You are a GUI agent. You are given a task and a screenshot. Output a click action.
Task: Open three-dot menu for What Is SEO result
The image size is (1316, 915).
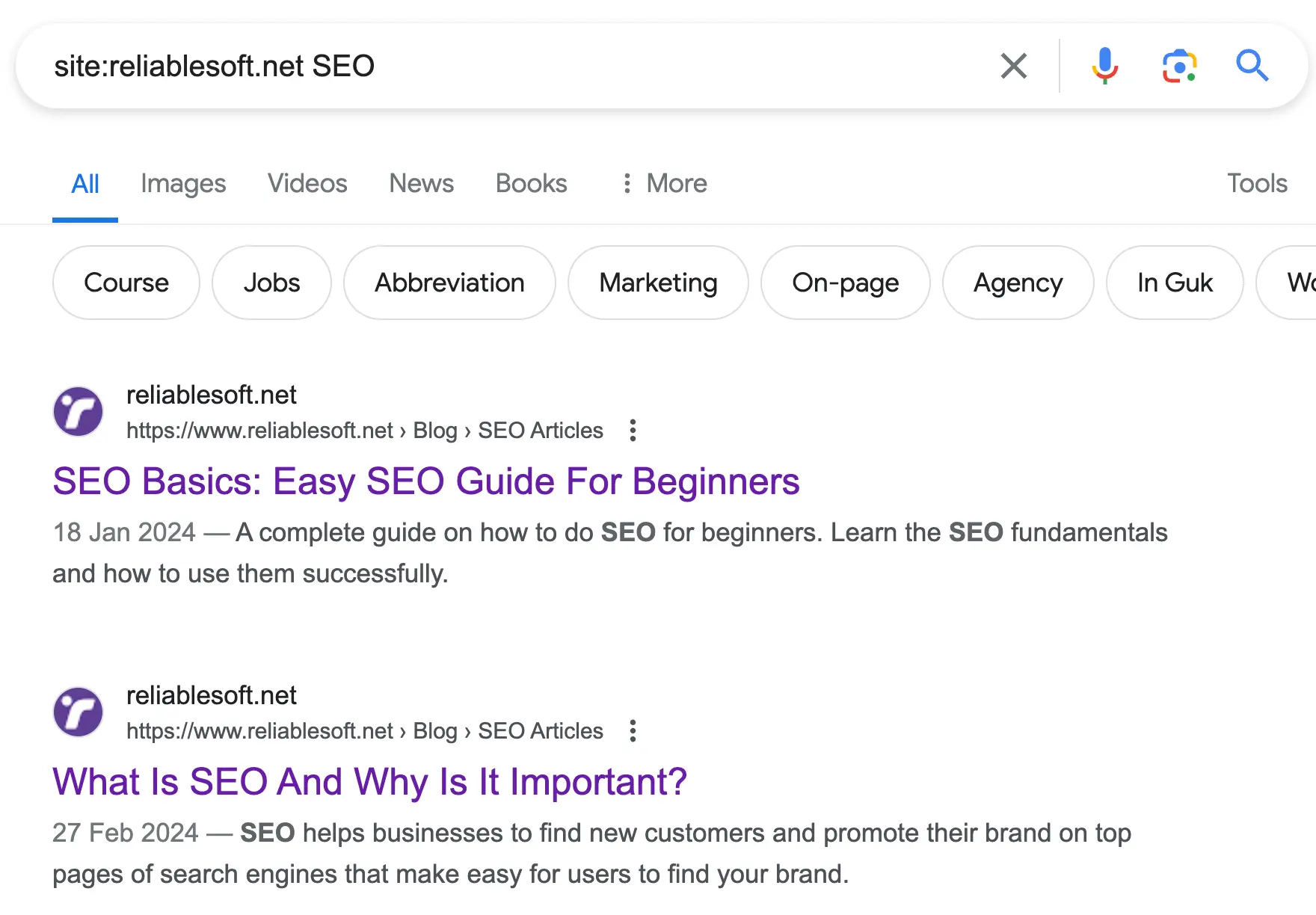633,731
